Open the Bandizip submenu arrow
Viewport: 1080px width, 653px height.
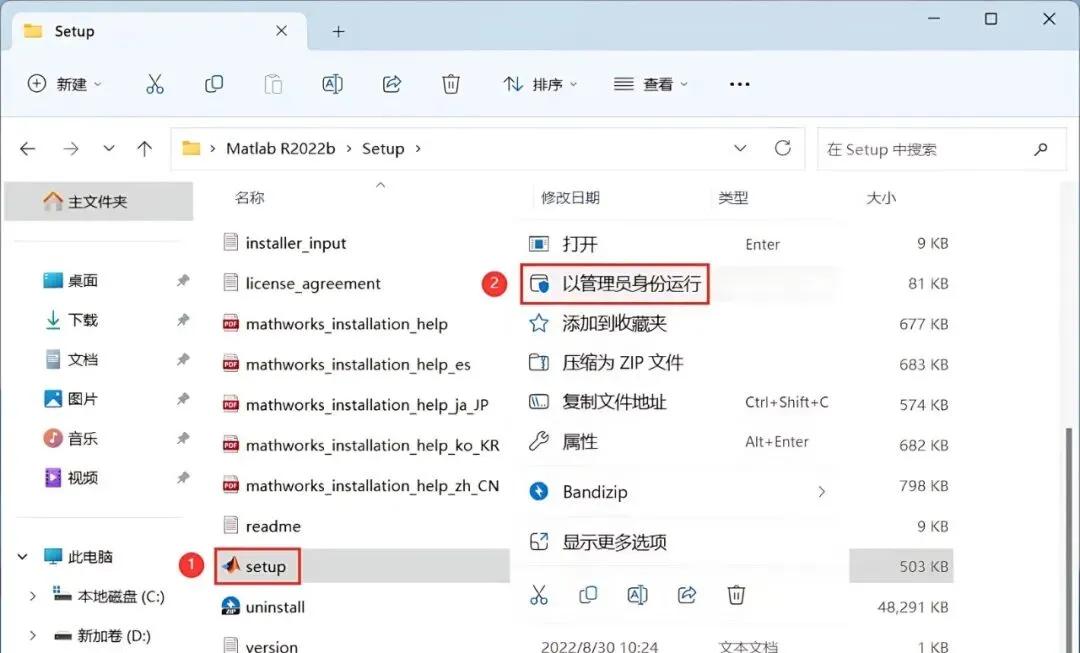point(822,492)
